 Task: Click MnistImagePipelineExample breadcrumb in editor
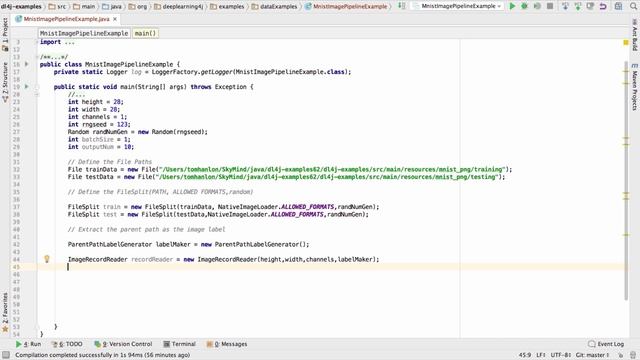point(84,33)
